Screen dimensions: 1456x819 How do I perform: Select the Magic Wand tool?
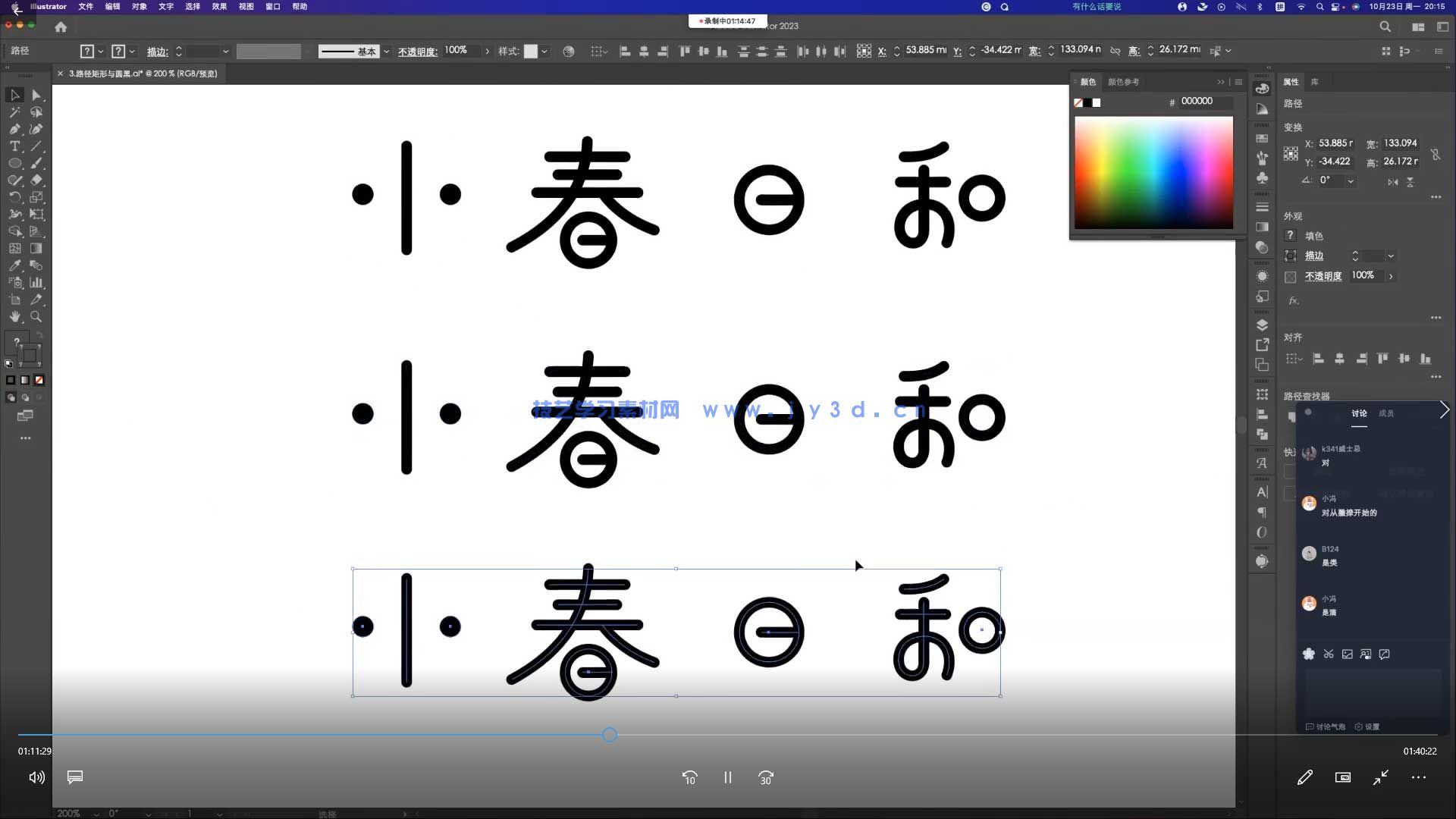point(14,112)
